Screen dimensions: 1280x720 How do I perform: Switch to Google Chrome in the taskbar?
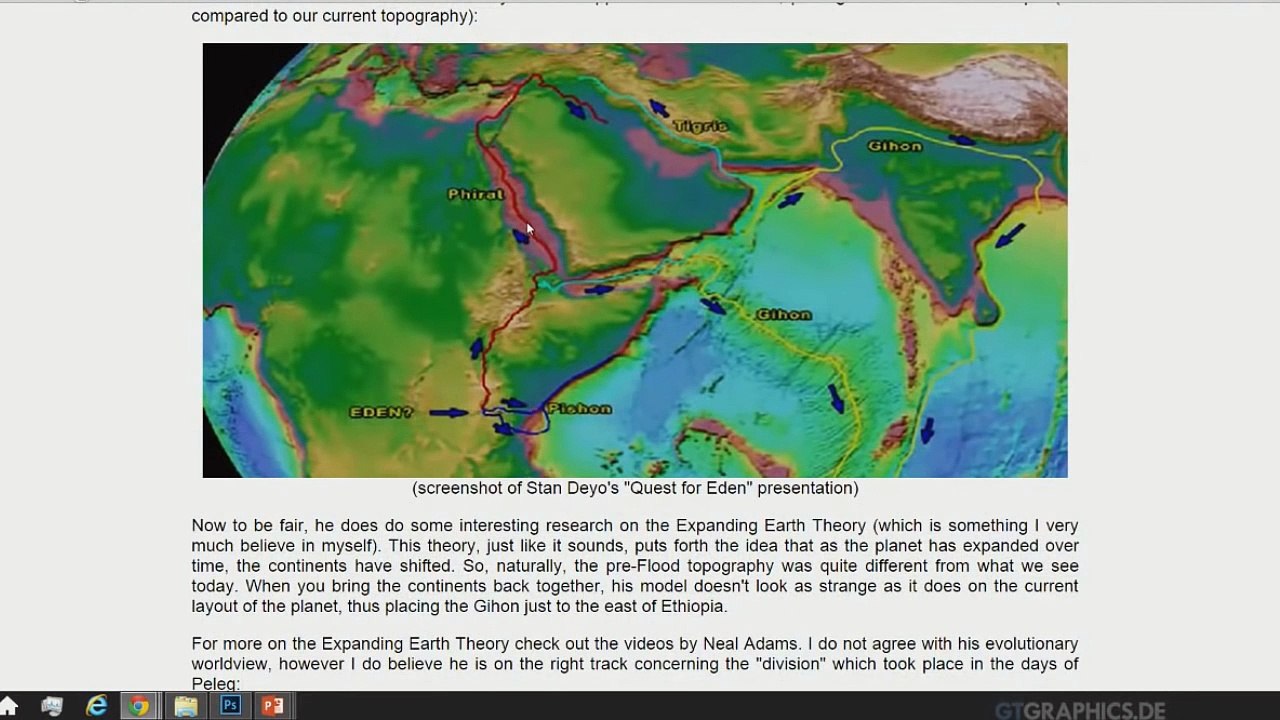click(139, 707)
